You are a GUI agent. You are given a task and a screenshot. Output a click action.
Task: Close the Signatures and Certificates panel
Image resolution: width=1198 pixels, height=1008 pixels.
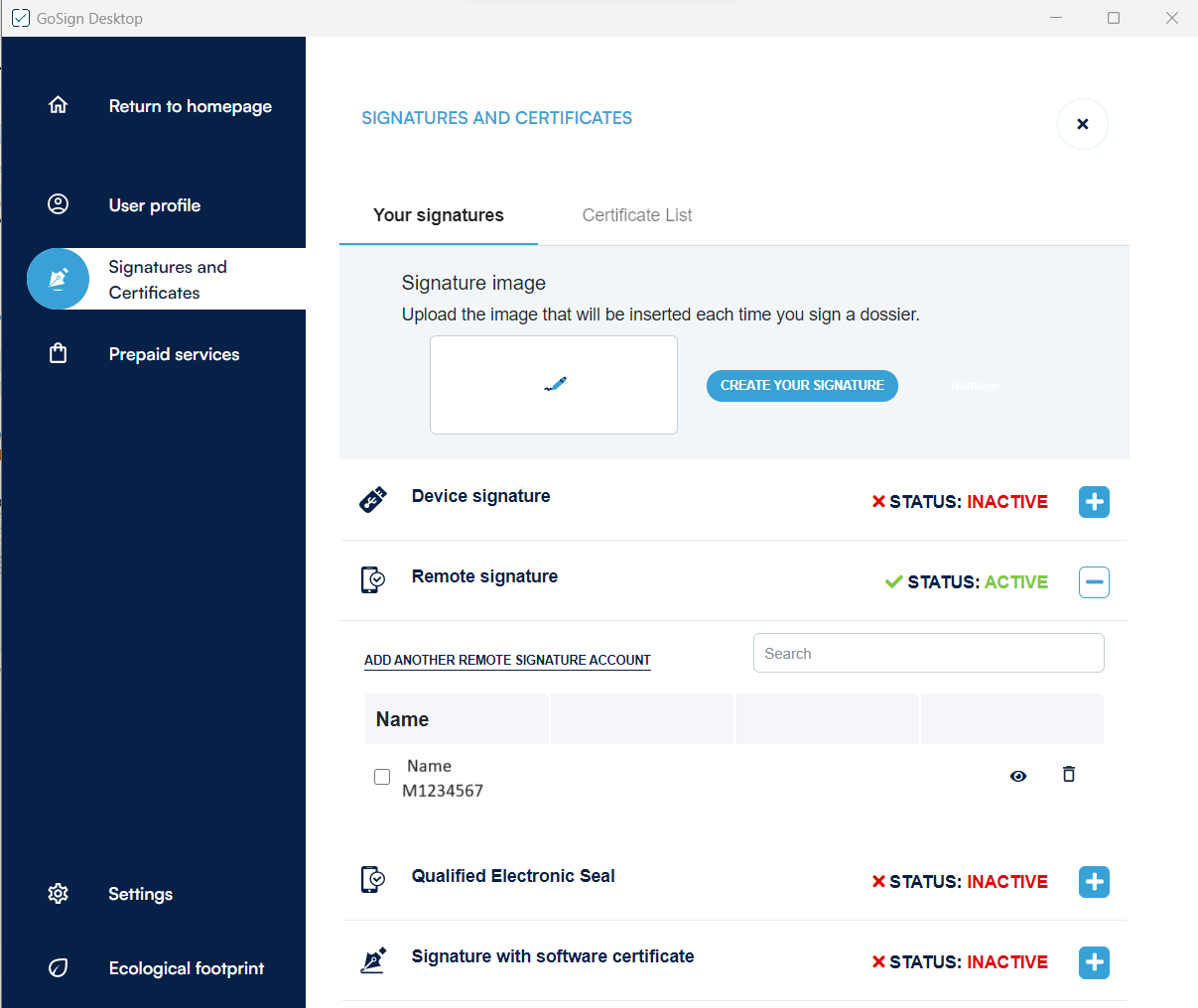tap(1082, 124)
